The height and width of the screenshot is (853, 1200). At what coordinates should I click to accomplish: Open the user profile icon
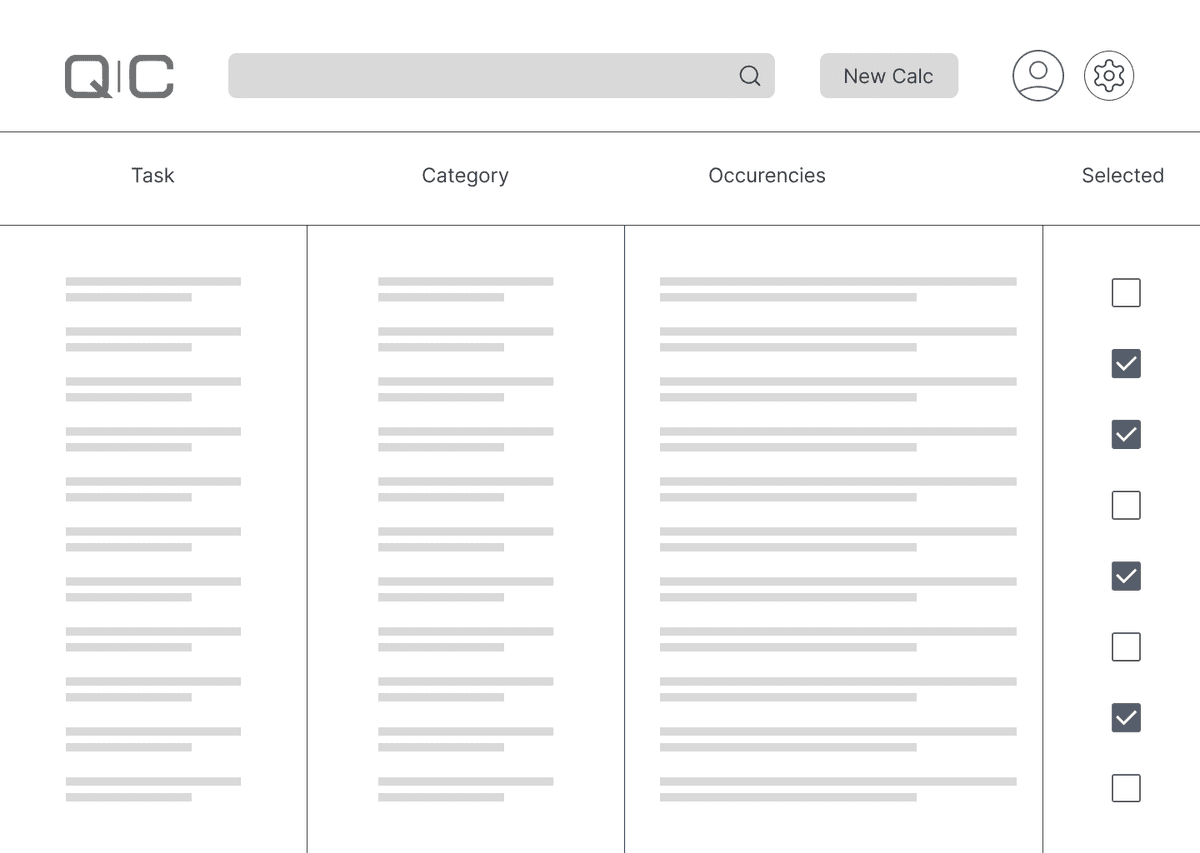pos(1038,76)
